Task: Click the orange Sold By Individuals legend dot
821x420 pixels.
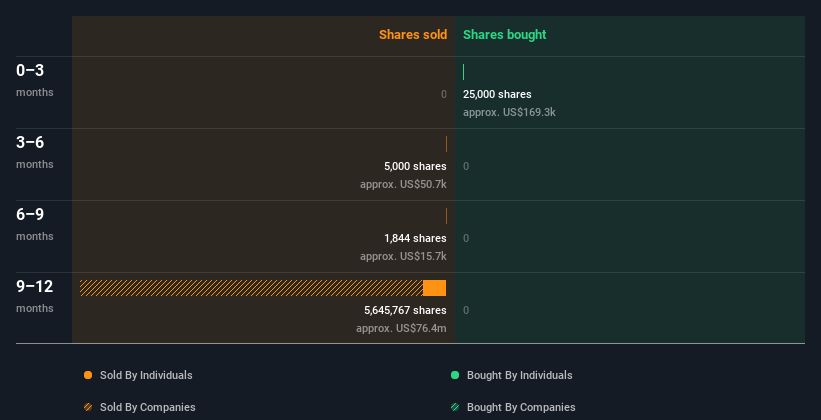Action: (x=88, y=375)
